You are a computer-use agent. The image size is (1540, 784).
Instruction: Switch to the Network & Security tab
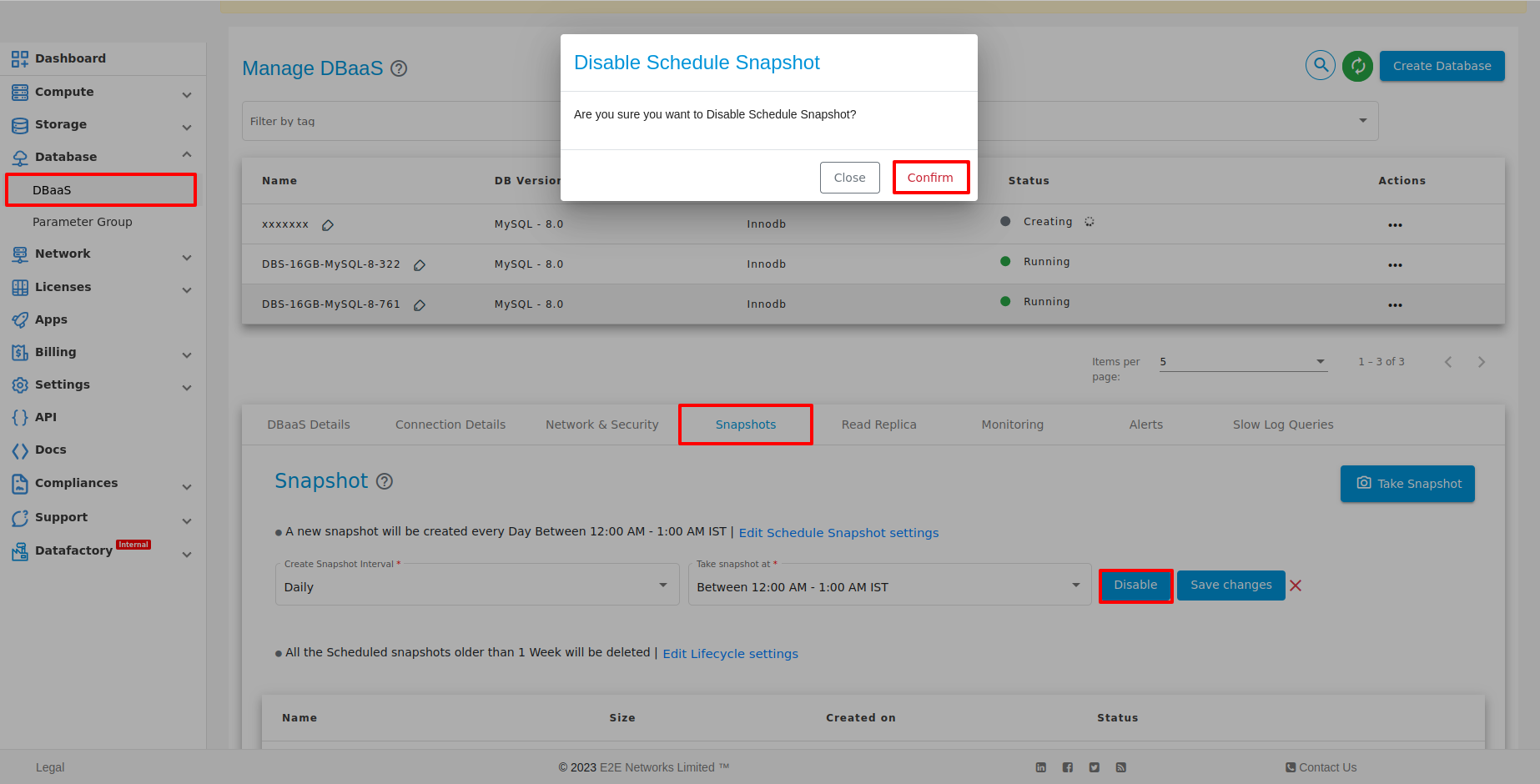tap(602, 425)
